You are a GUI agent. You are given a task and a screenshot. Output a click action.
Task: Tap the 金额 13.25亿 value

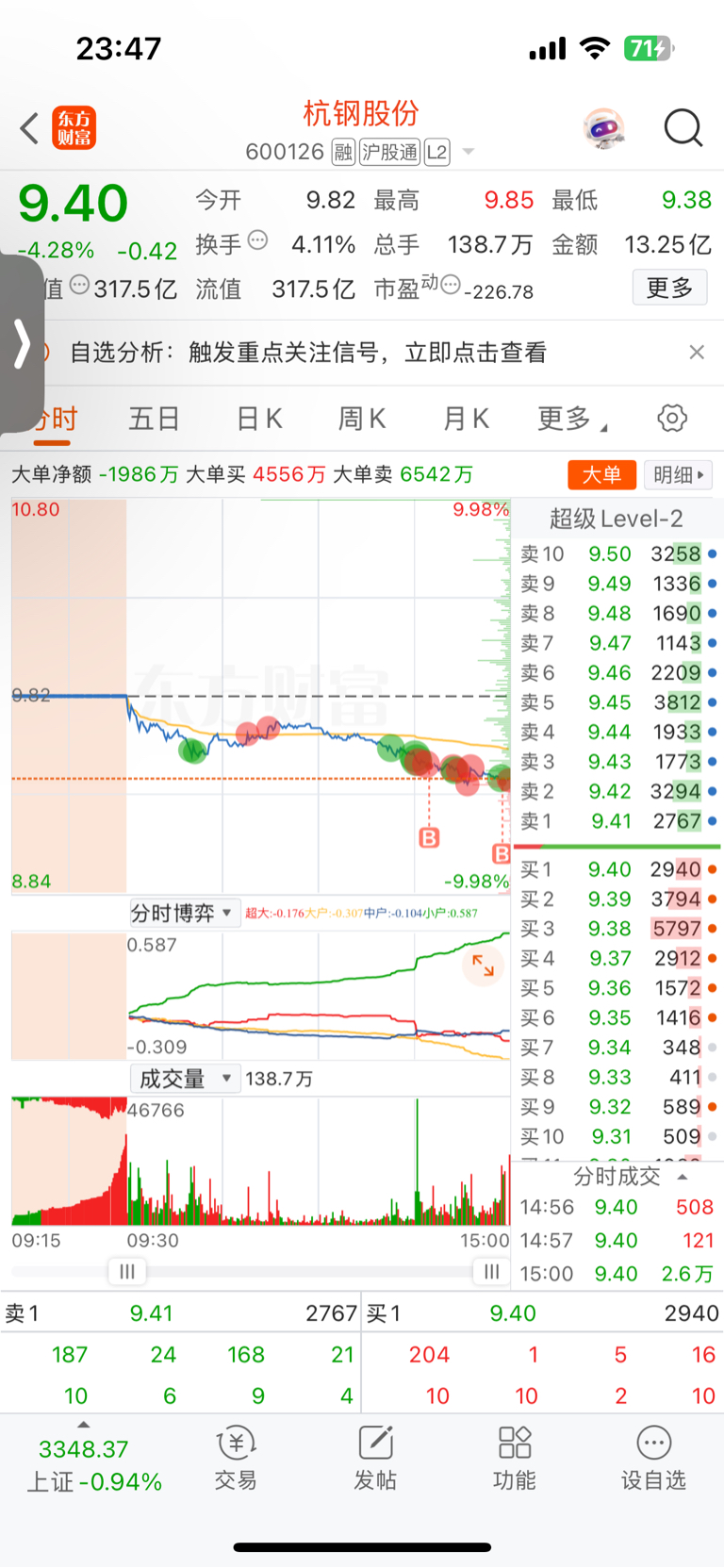[x=667, y=245]
